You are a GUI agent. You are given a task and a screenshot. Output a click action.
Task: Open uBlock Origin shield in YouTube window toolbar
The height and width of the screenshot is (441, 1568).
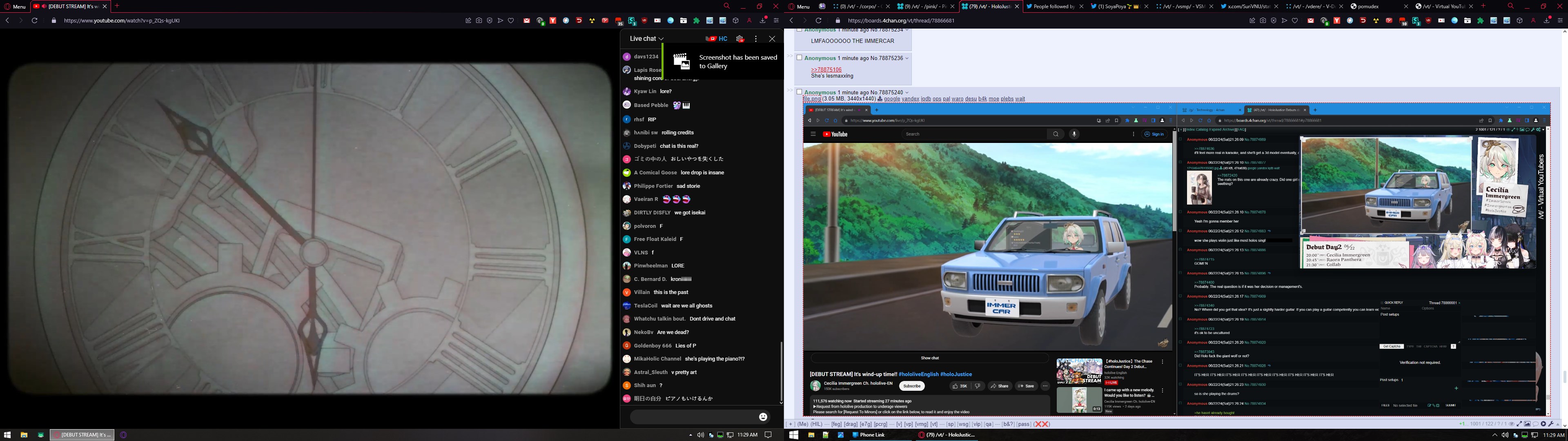coord(645,20)
